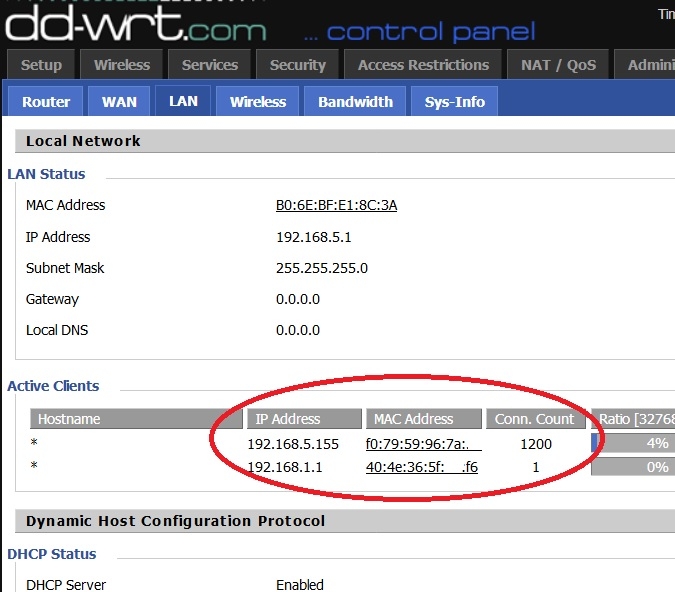Click the LAN Status section title
The image size is (675, 592).
tap(46, 174)
